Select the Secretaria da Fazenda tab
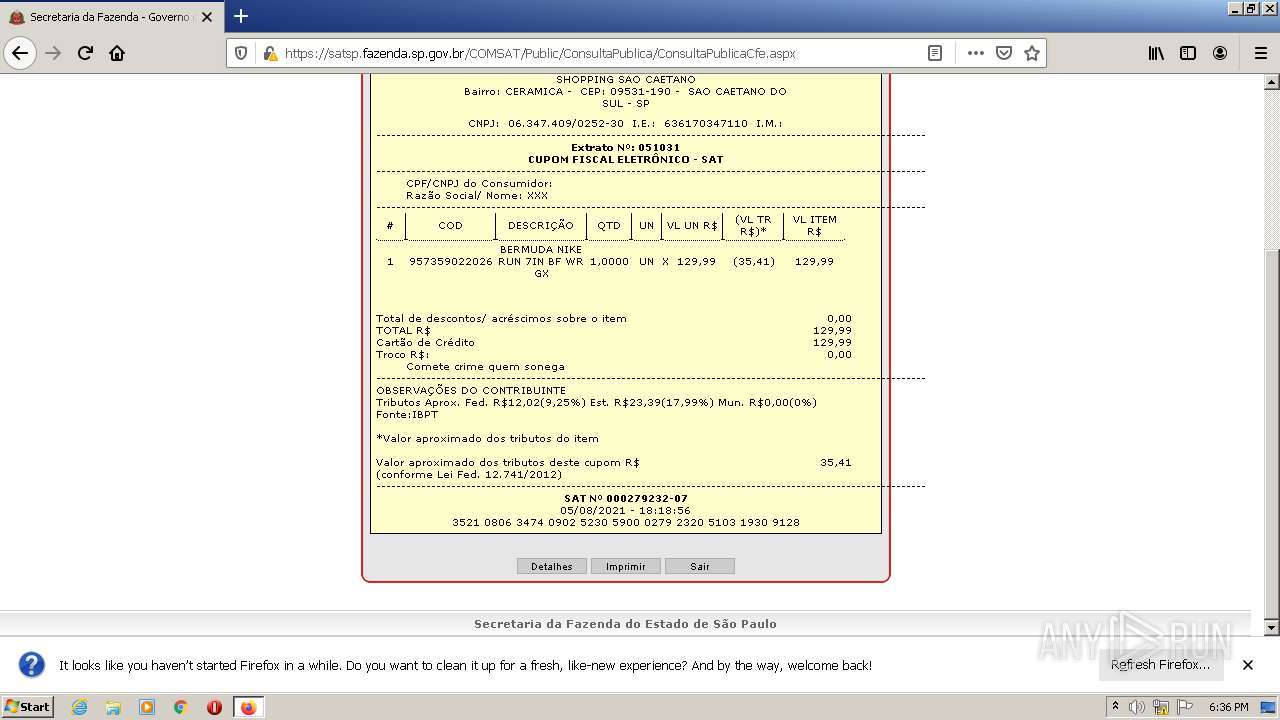This screenshot has width=1280, height=720. [x=112, y=17]
